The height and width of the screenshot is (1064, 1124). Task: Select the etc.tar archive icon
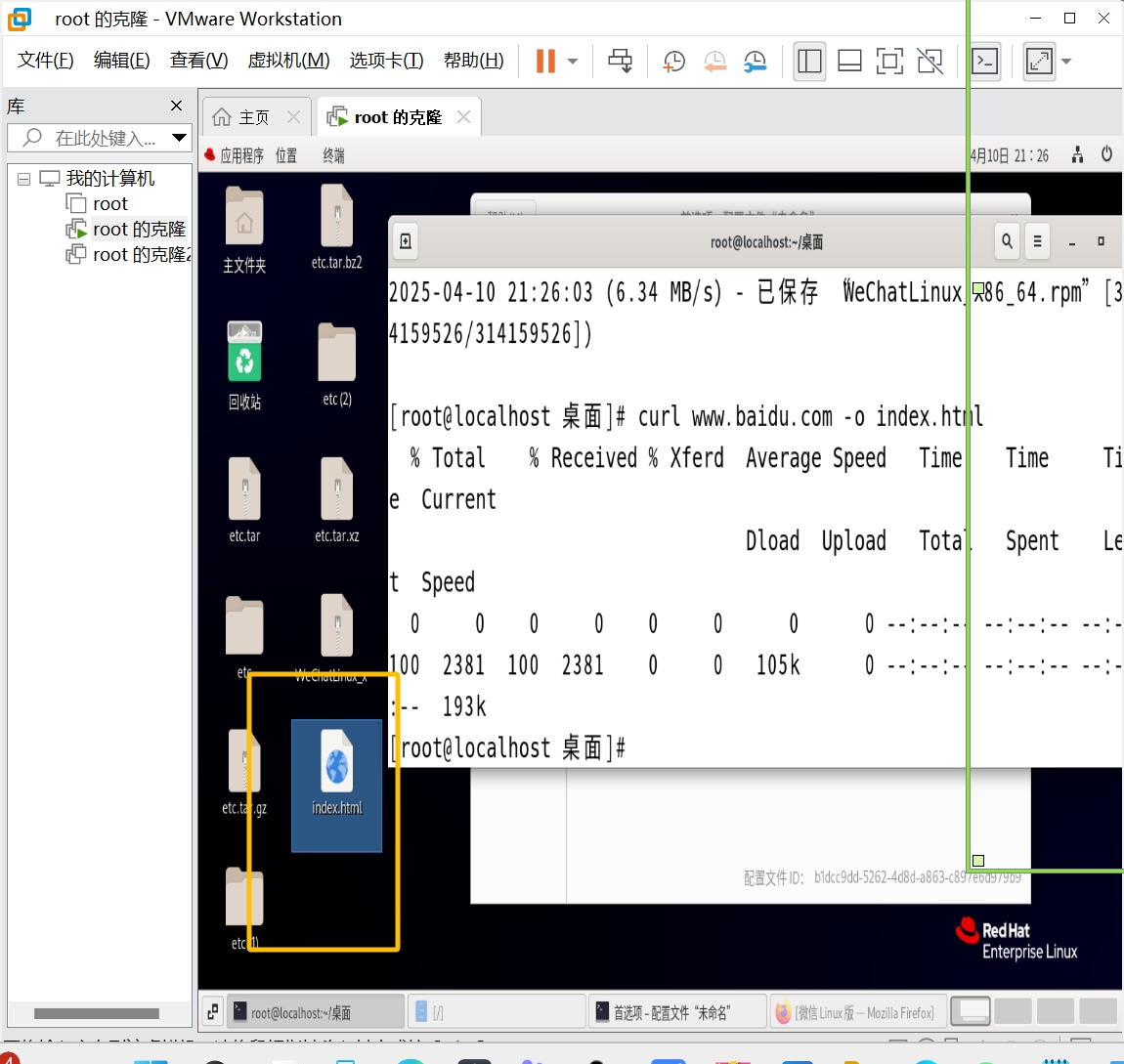pyautogui.click(x=244, y=499)
